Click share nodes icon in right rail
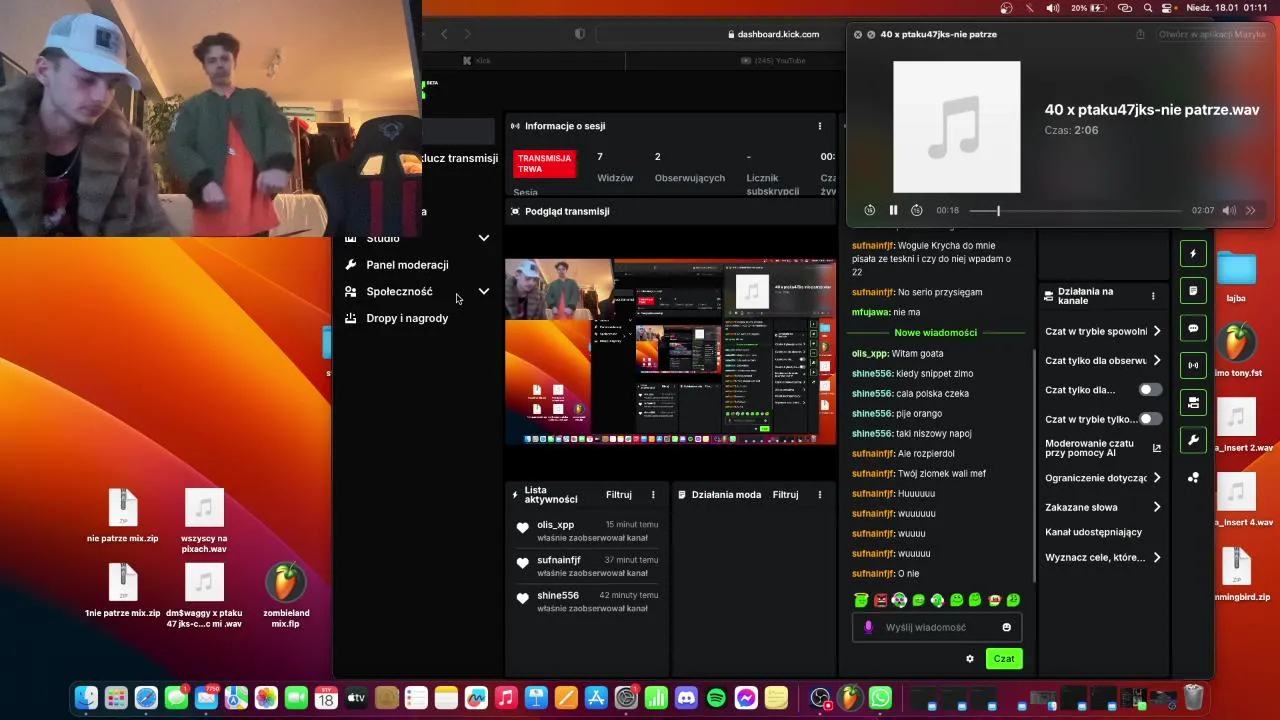This screenshot has width=1280, height=720. (x=1193, y=478)
